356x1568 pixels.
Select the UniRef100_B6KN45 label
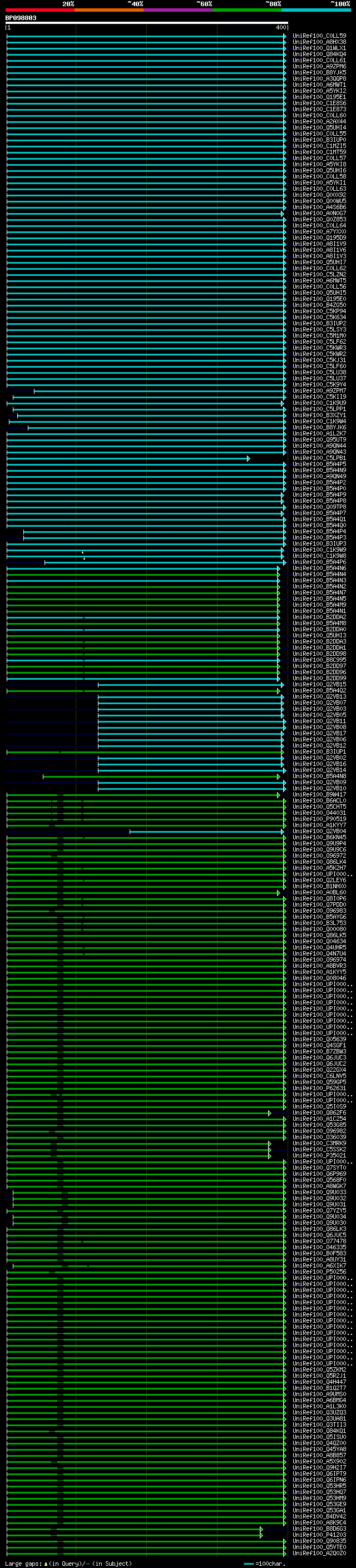319,838
